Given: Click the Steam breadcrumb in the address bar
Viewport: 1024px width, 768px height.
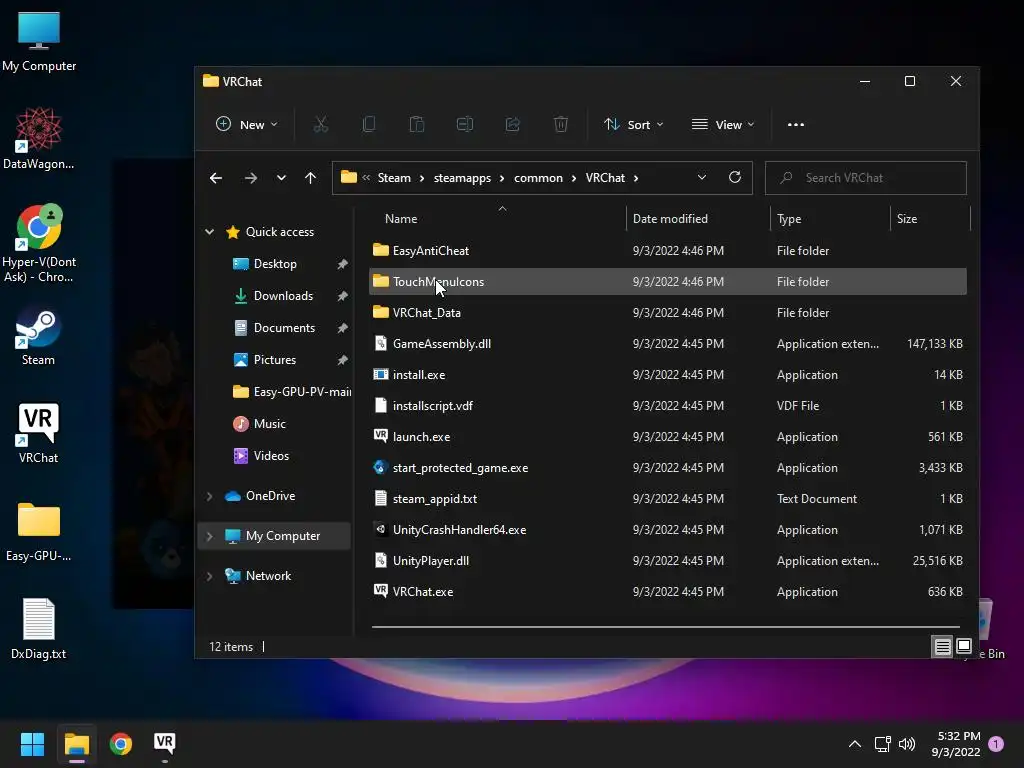Looking at the screenshot, I should (x=394, y=178).
